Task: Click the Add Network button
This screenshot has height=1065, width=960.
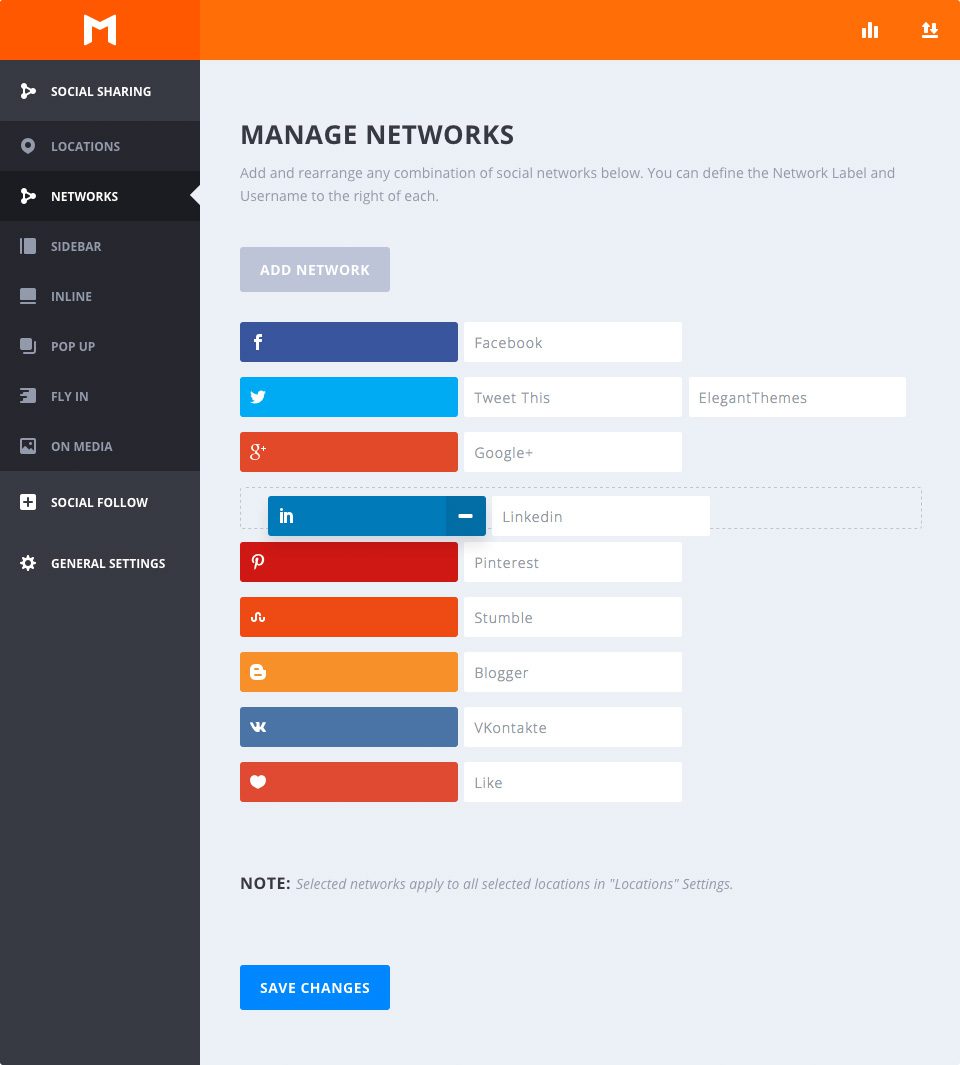Action: [x=314, y=269]
